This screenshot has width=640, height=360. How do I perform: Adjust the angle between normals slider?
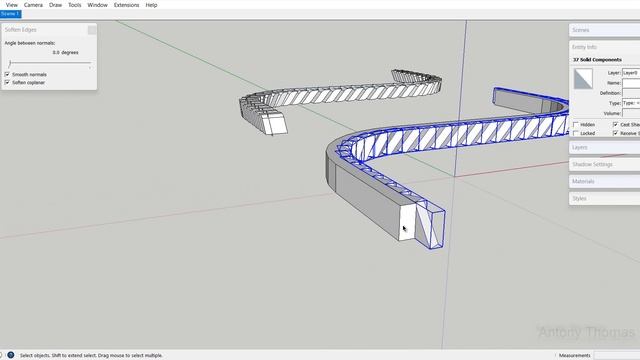[49, 63]
